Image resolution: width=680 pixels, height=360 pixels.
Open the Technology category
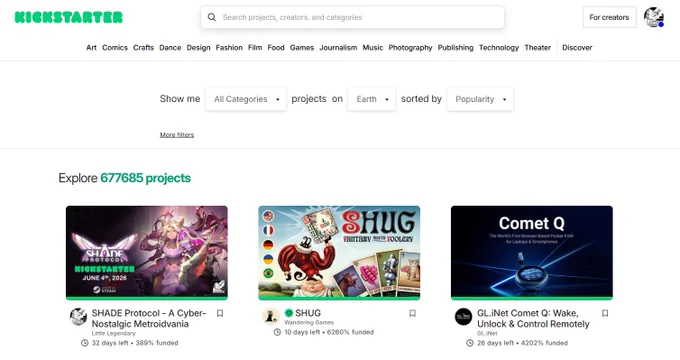coord(499,48)
